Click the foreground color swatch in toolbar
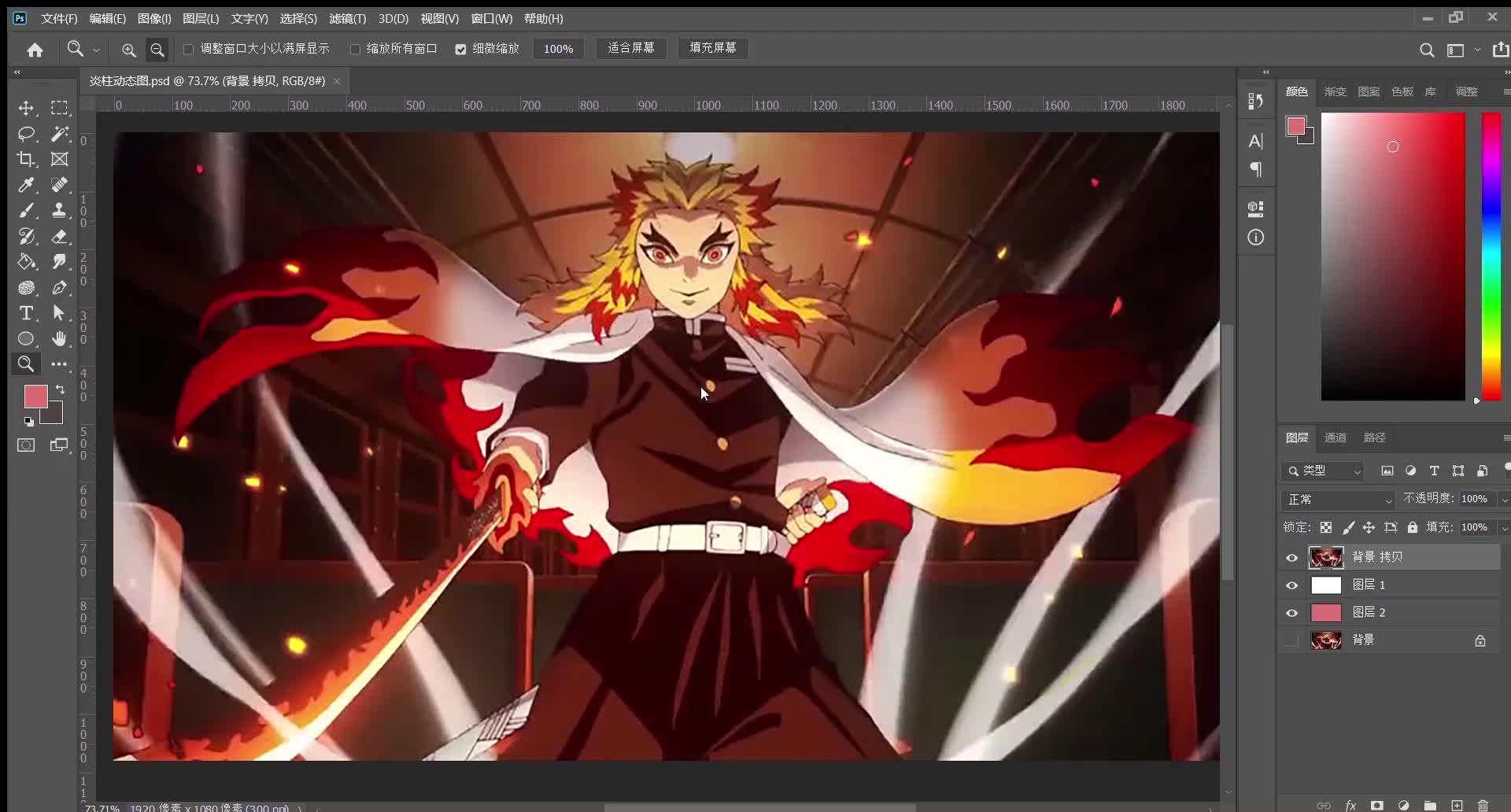This screenshot has width=1511, height=812. coord(35,396)
